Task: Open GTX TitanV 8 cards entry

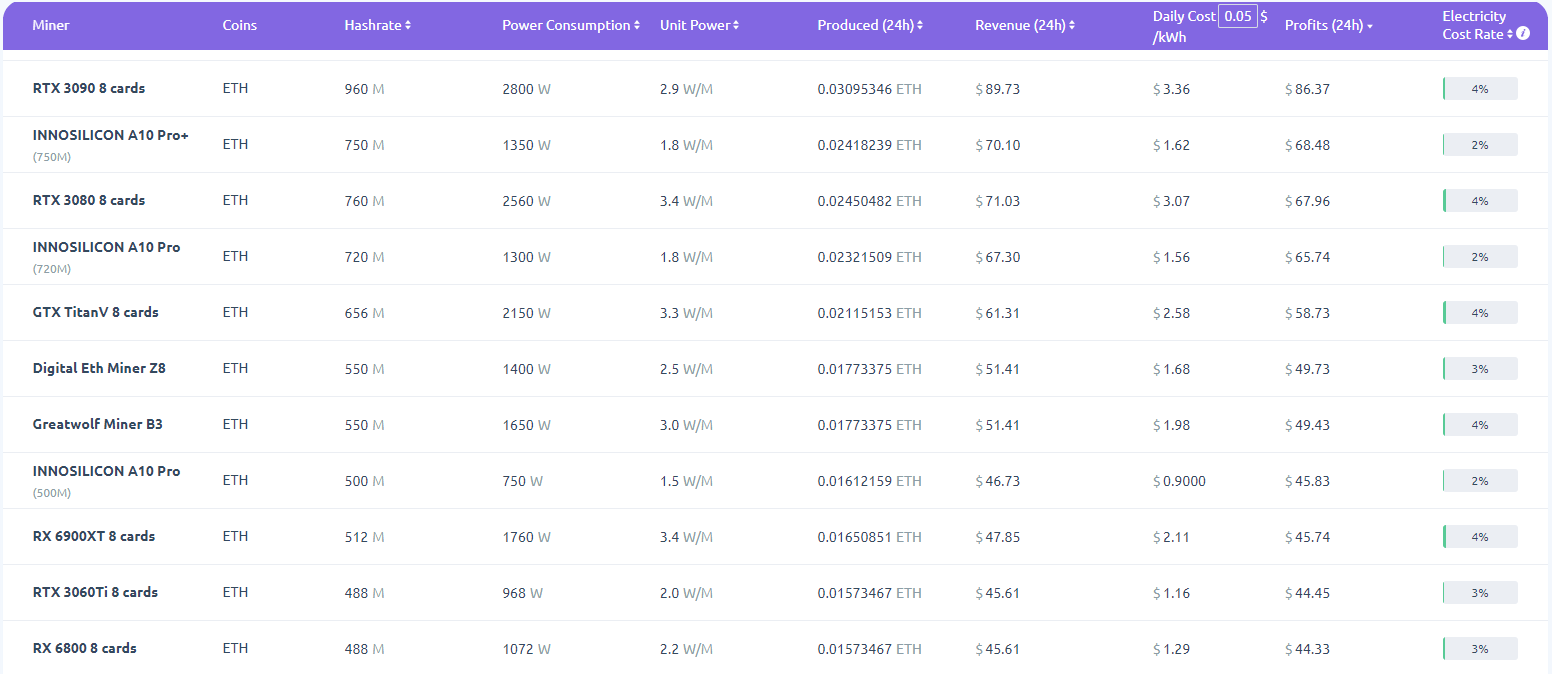Action: tap(95, 312)
